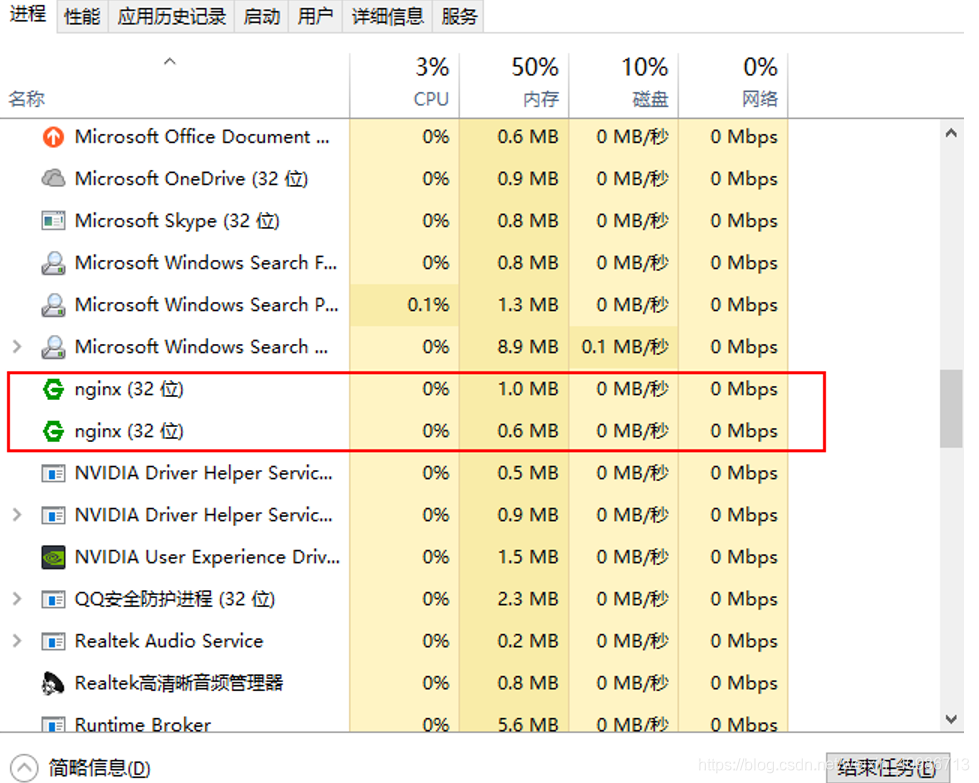Screen dimensions: 979x783
Task: Sort by the 内存 column header
Action: (x=514, y=85)
